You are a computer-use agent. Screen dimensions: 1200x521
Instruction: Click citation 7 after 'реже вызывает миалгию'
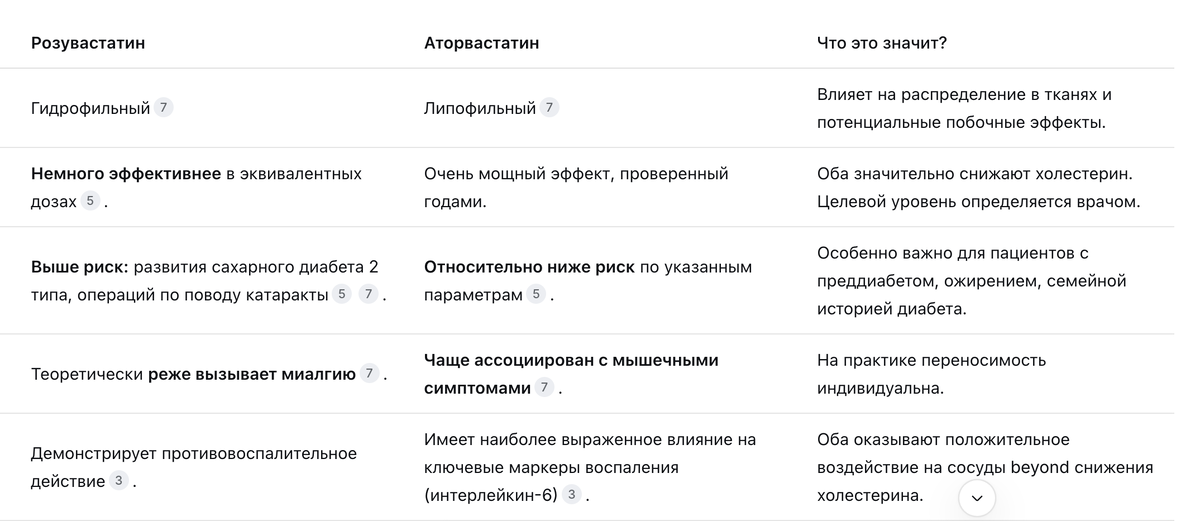(x=370, y=374)
